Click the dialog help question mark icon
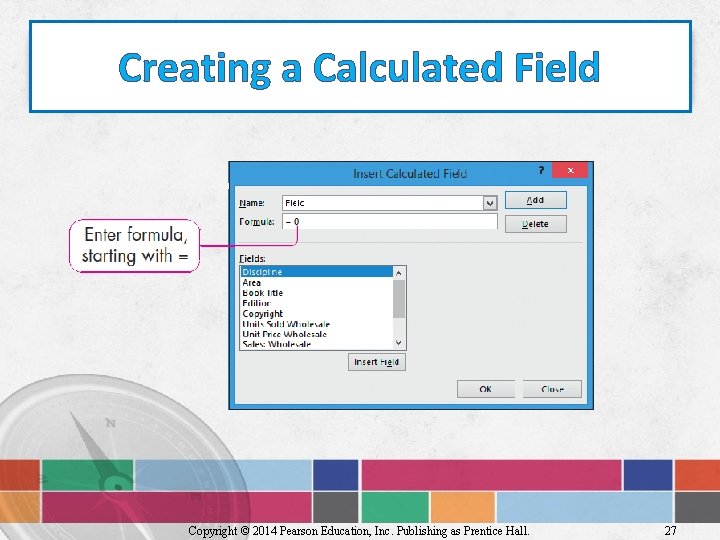Image resolution: width=720 pixels, height=540 pixels. (x=541, y=170)
